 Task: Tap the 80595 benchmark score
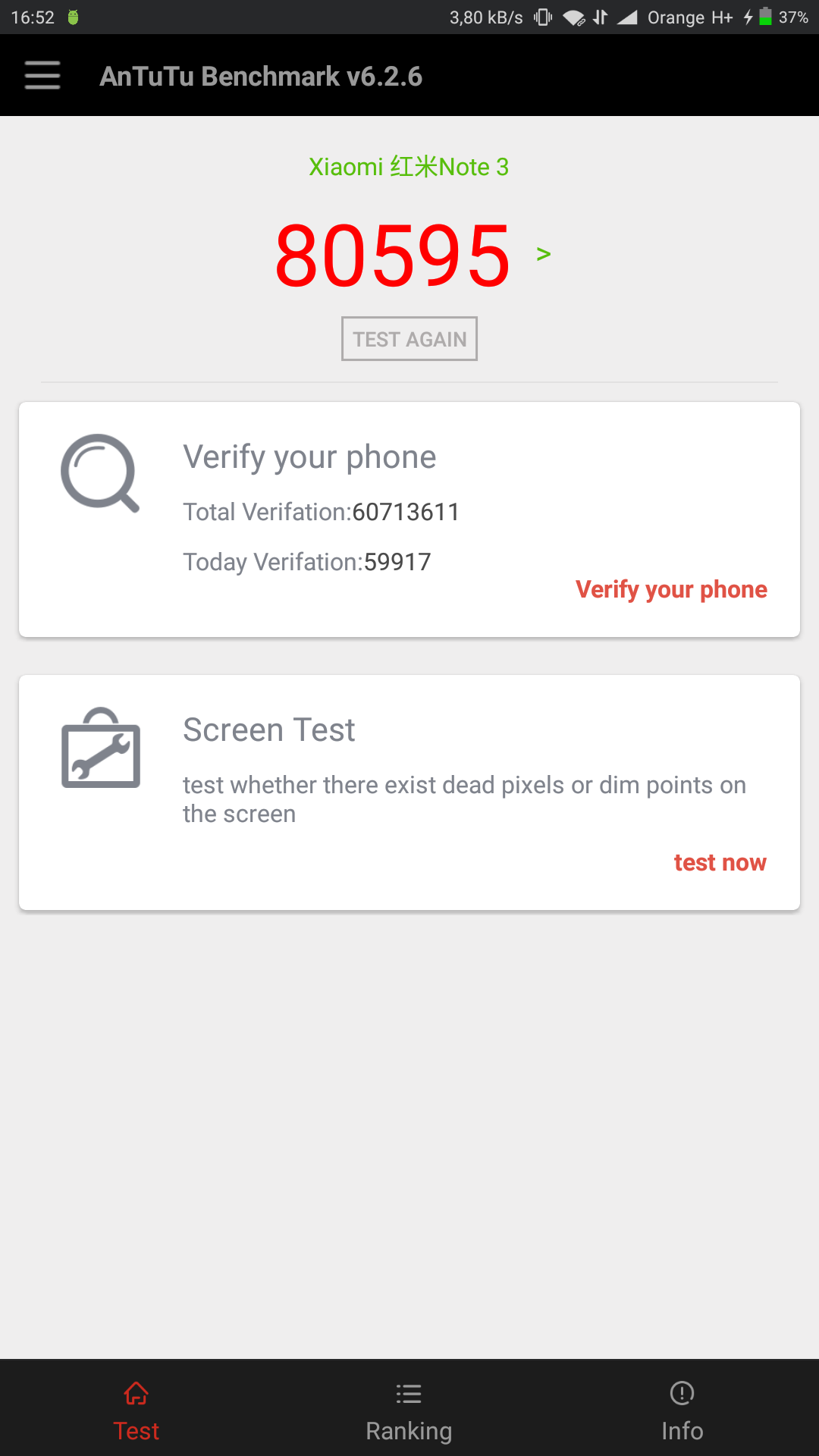393,256
